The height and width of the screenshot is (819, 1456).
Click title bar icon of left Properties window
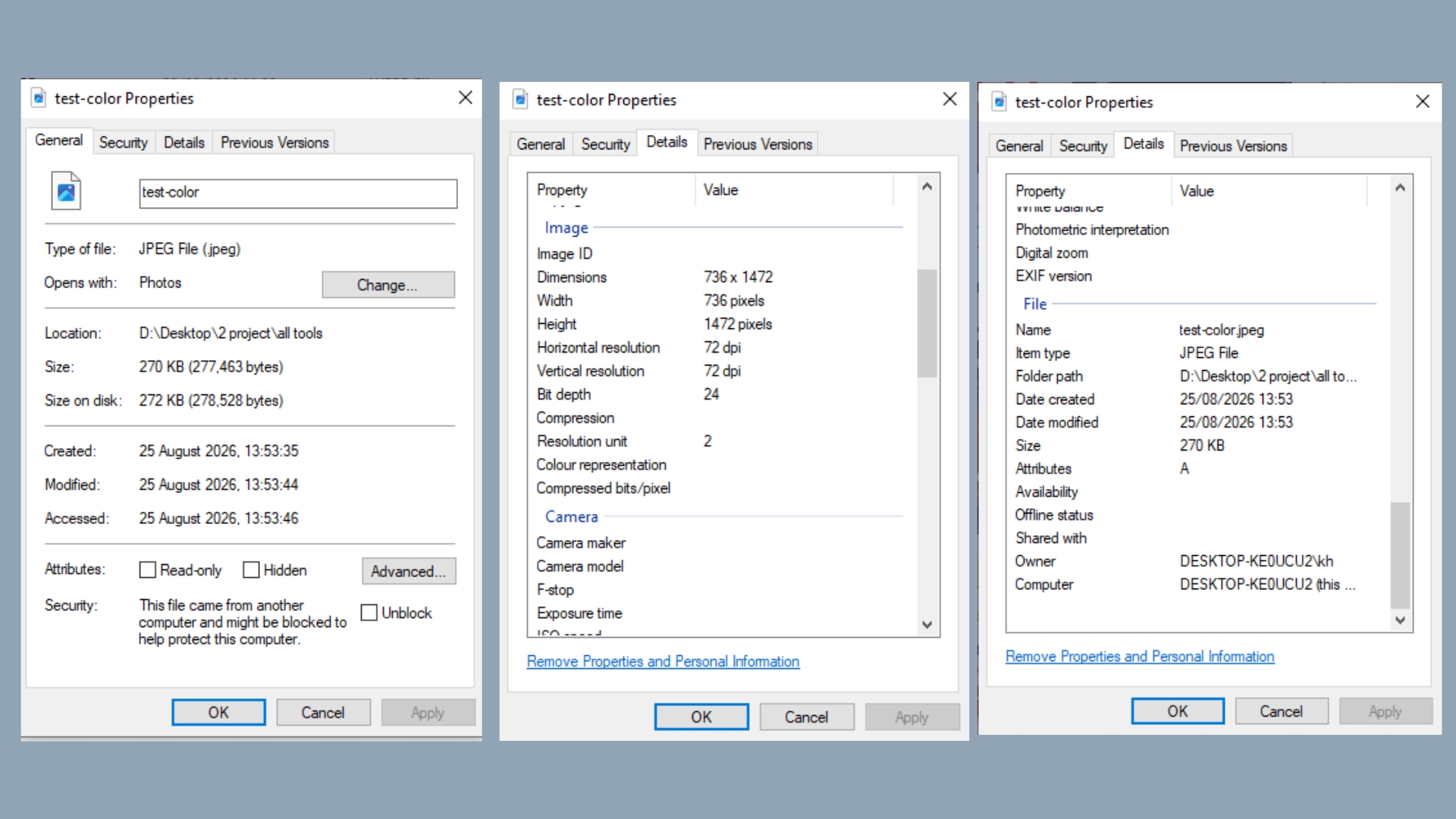pos(38,98)
